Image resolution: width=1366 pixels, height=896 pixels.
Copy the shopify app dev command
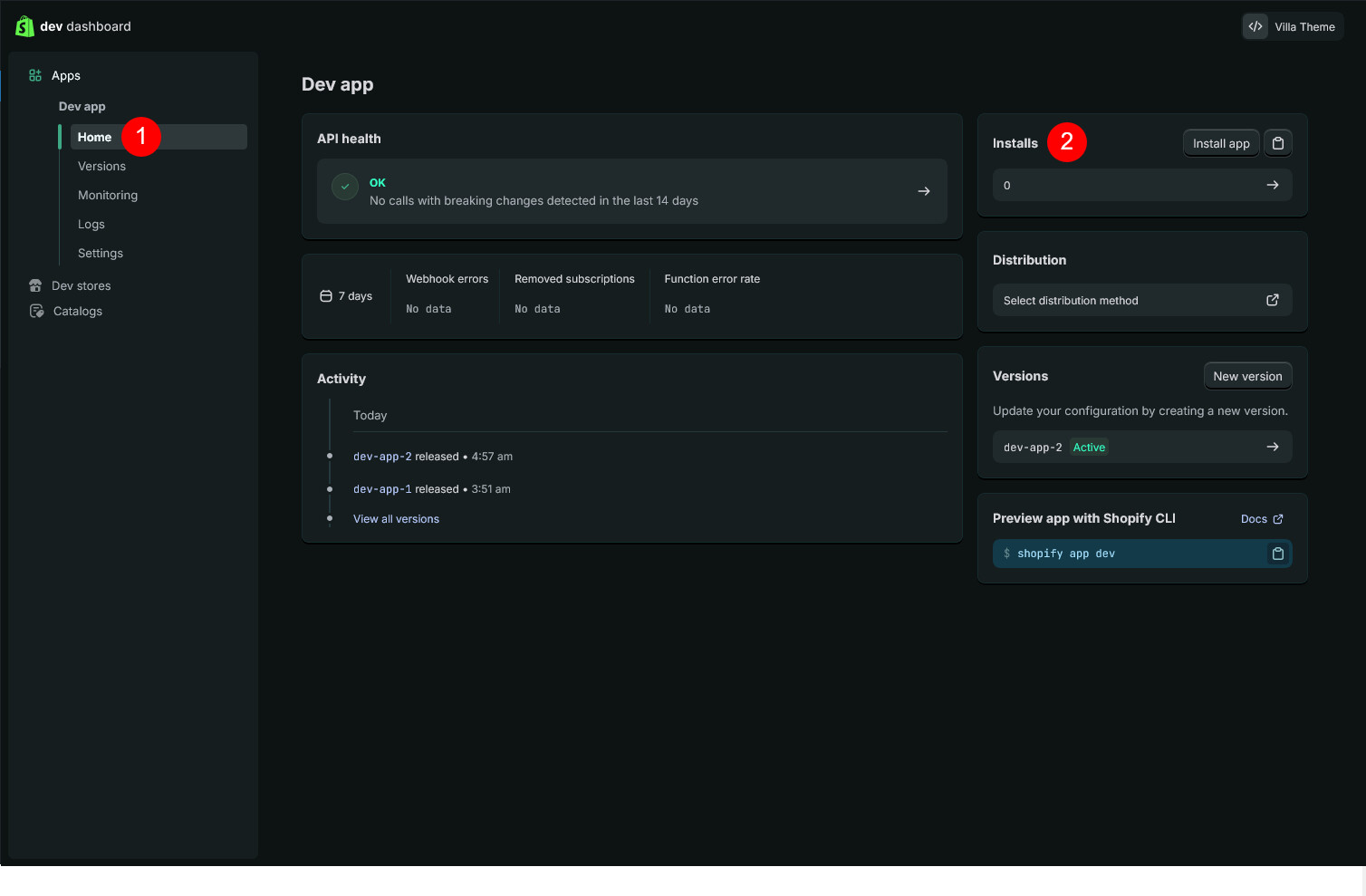[1277, 554]
